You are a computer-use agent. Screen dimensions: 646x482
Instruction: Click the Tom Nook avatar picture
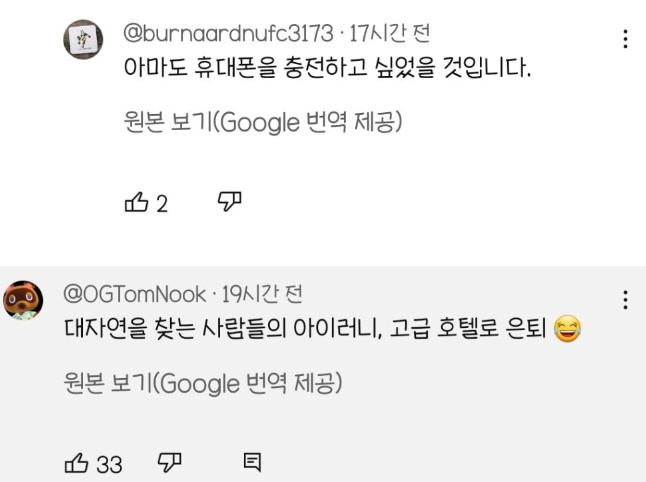click(24, 301)
